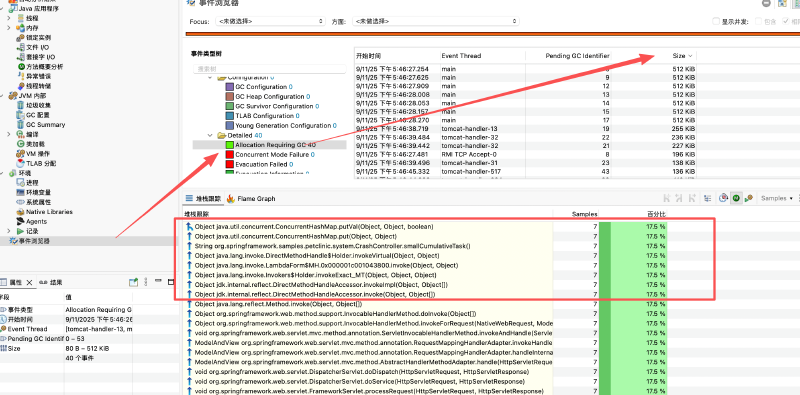
Task: Select Concurrent Mode Failure event type
Action: point(272,155)
